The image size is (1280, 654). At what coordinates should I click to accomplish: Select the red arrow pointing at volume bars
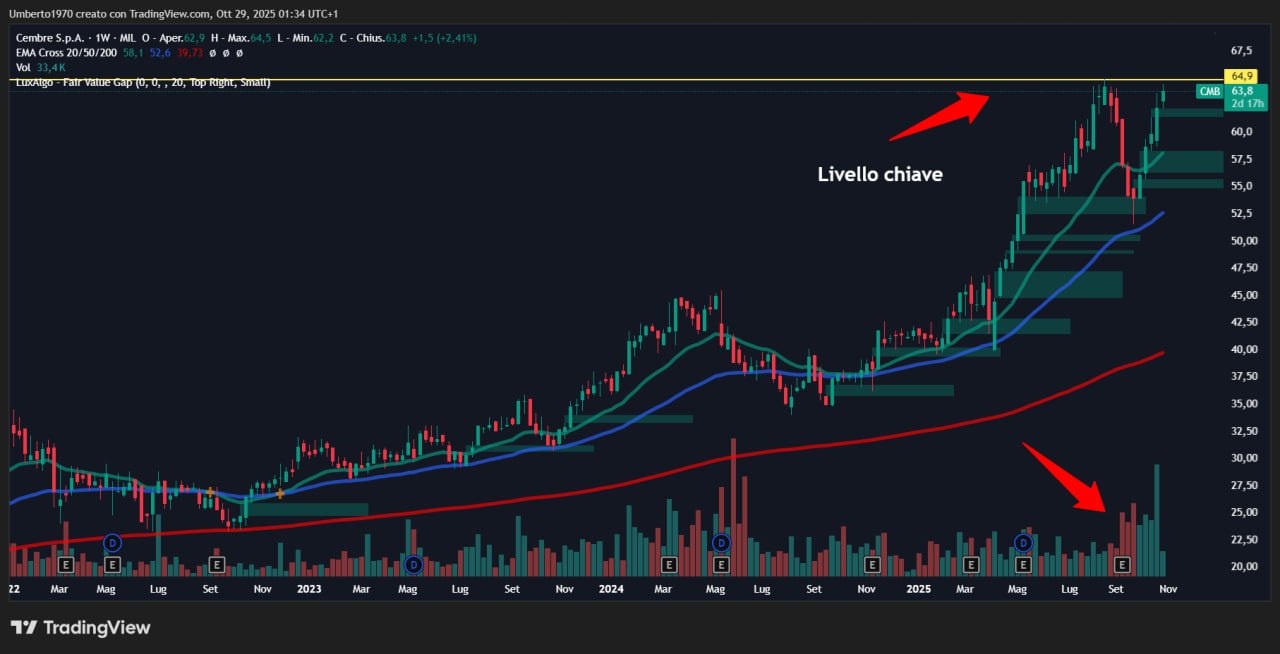(1065, 477)
